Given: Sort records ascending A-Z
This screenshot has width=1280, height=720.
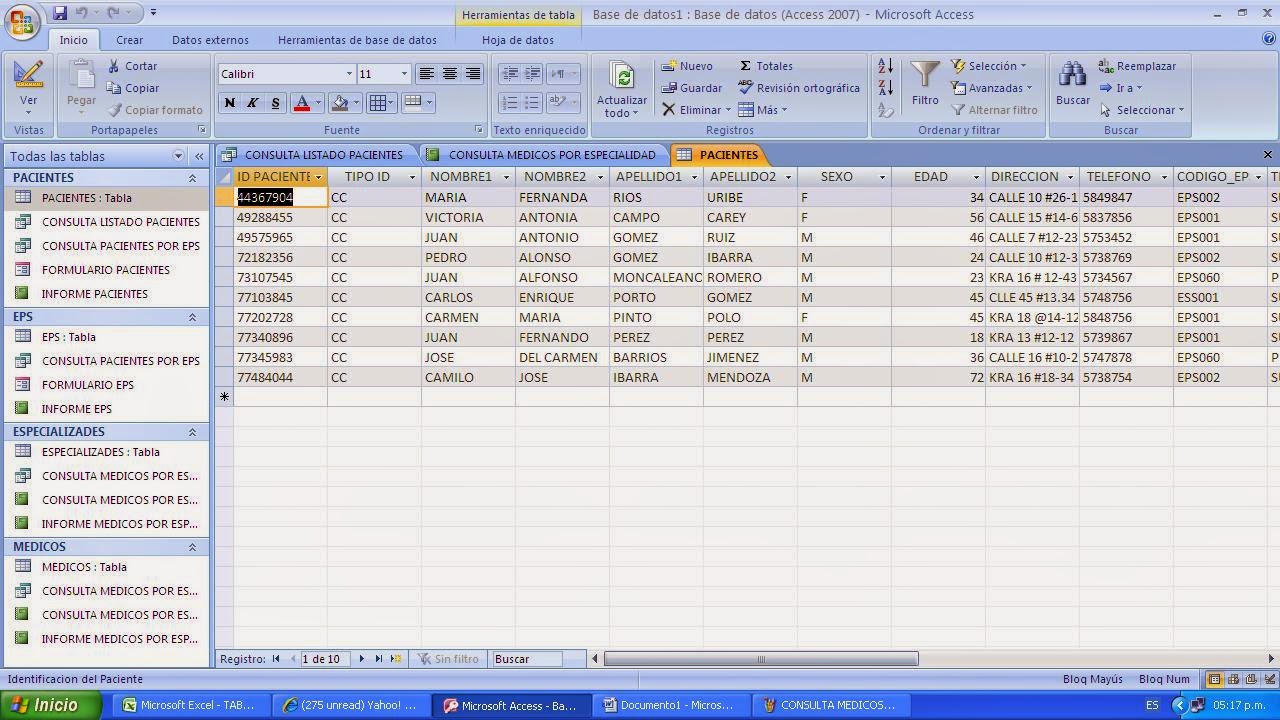Looking at the screenshot, I should 884,64.
